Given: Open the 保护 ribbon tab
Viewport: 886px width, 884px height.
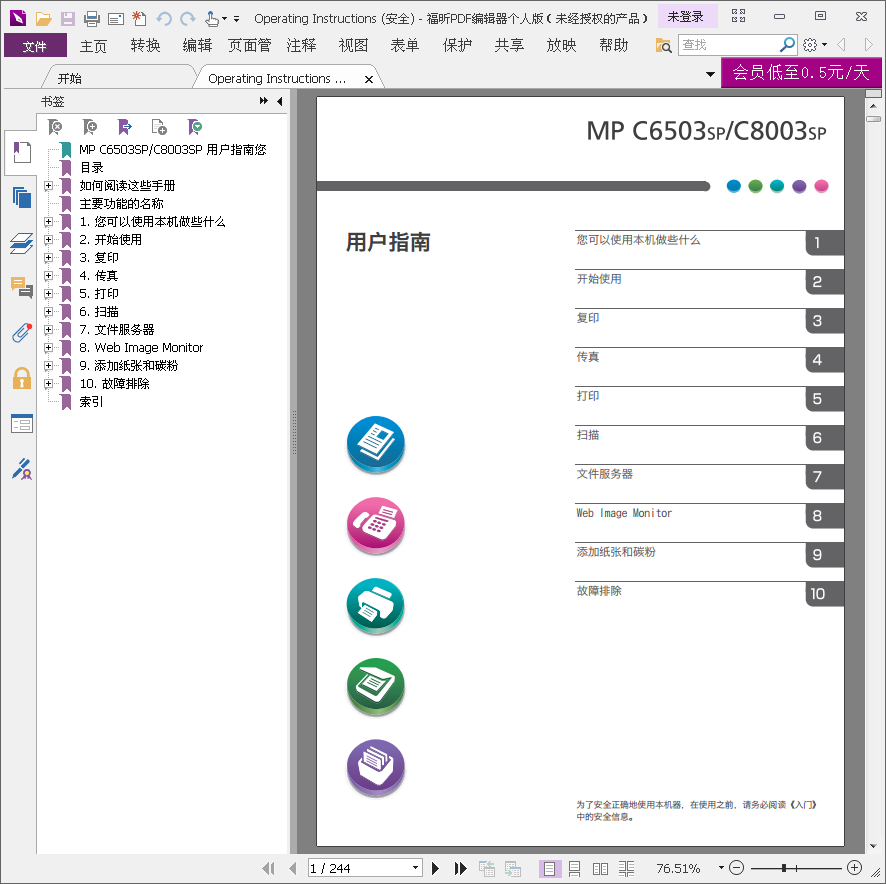Looking at the screenshot, I should [x=457, y=45].
